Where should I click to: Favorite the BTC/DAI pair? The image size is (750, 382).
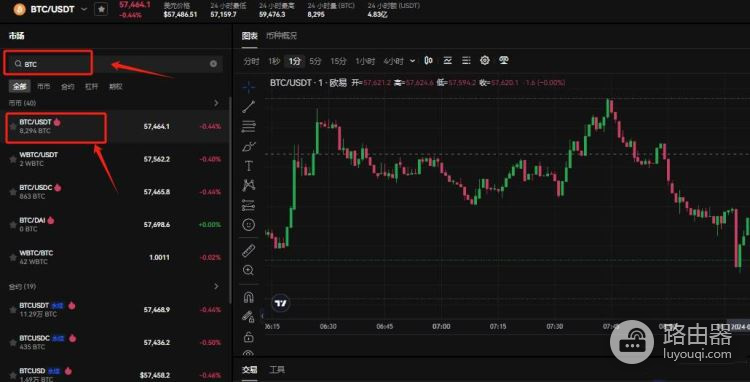(13, 225)
